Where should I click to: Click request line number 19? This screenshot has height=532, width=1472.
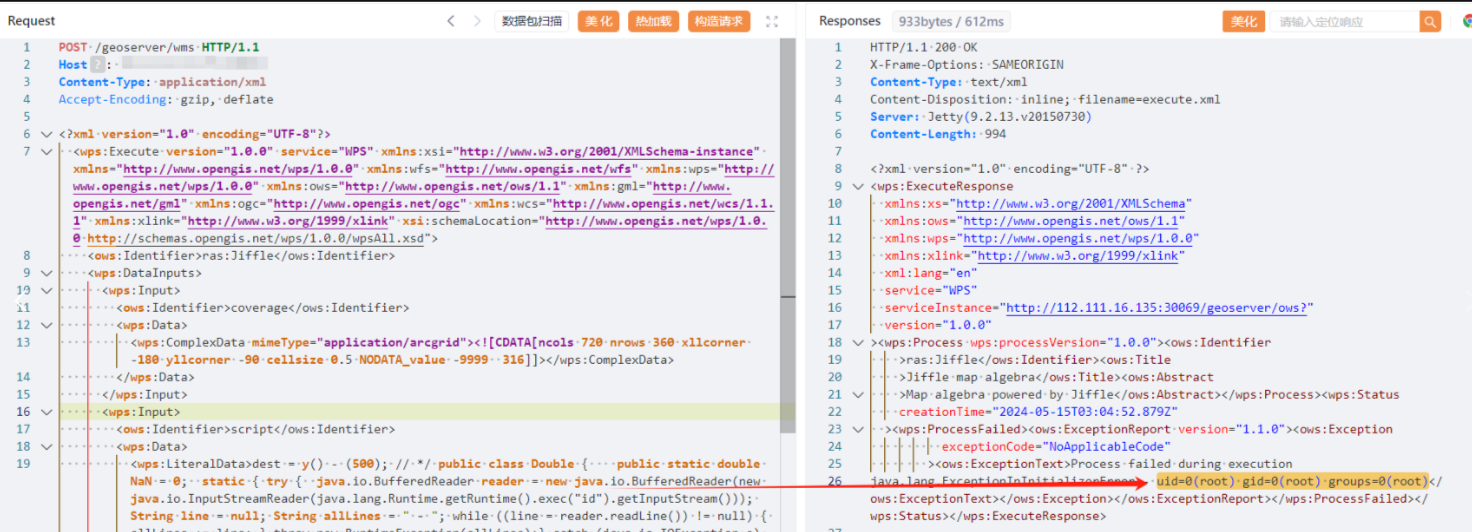tap(24, 464)
